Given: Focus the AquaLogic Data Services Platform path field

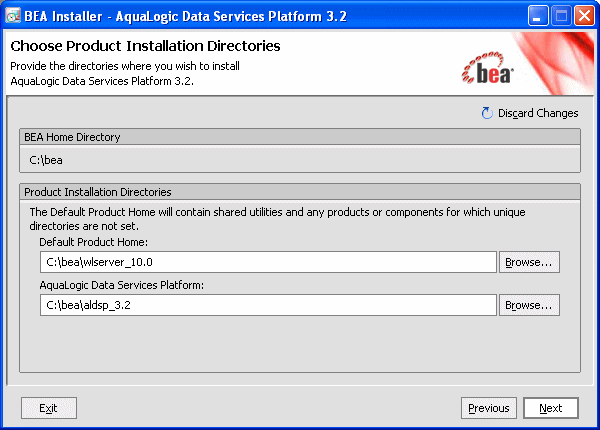Looking at the screenshot, I should click(x=268, y=305).
